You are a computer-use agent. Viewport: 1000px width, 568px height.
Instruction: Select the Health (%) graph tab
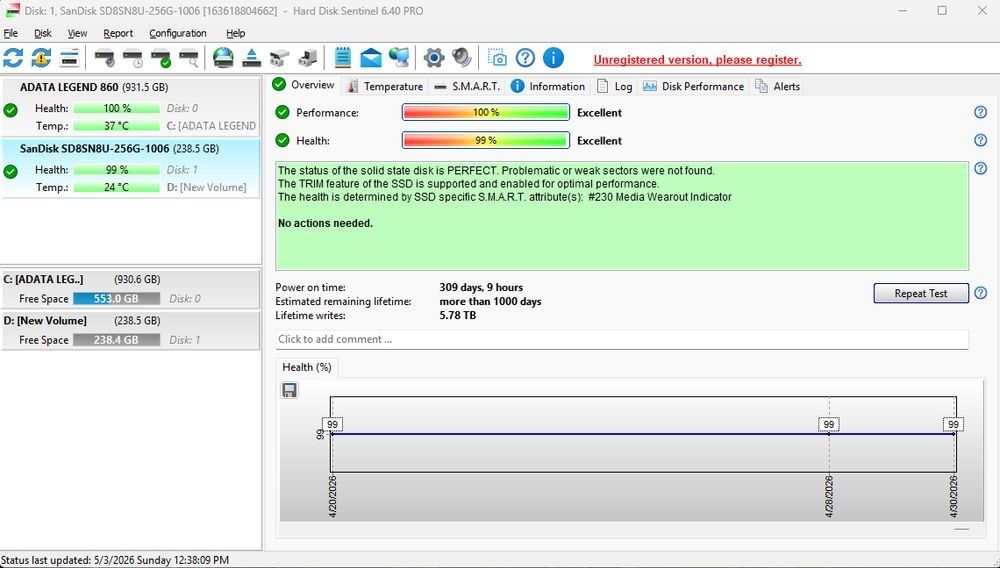(307, 367)
